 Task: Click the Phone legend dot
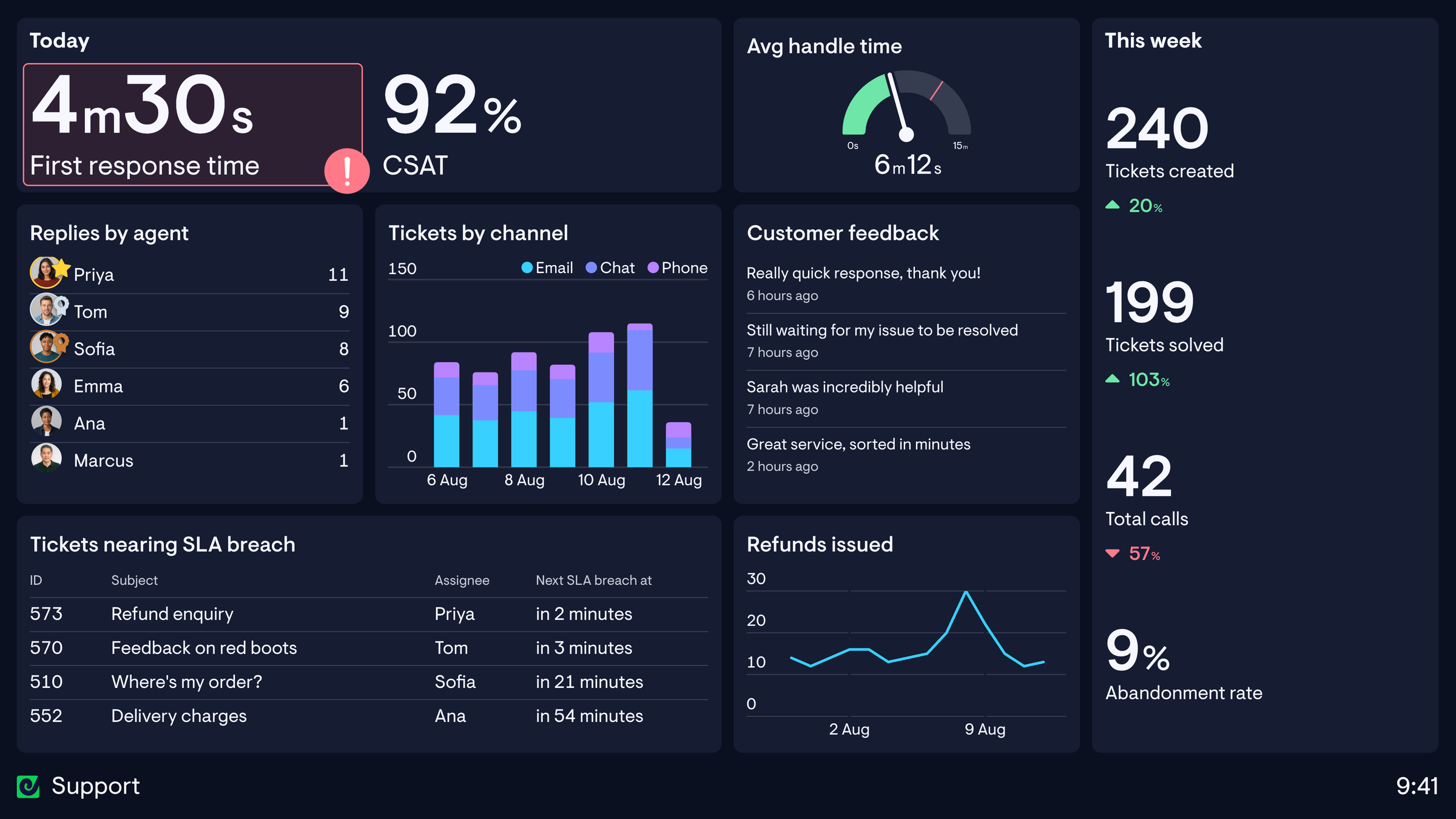[653, 268]
